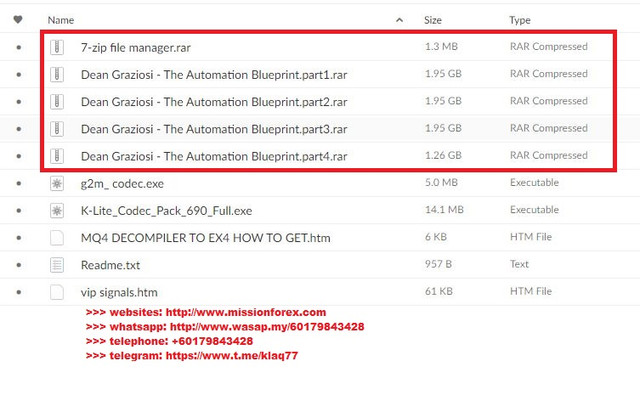Click HTM File type for vip signals.htm
This screenshot has height=411, width=640.
point(531,291)
